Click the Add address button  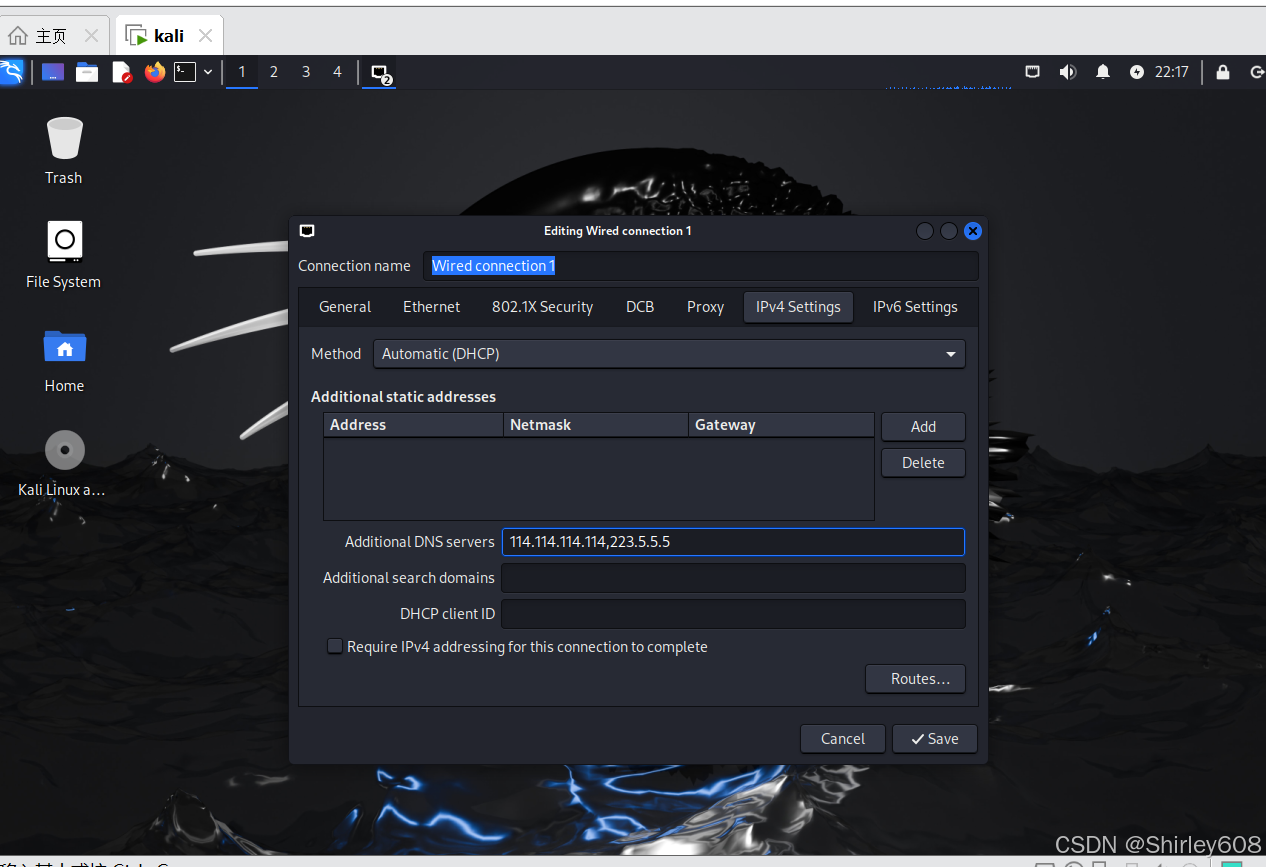pyautogui.click(x=923, y=427)
